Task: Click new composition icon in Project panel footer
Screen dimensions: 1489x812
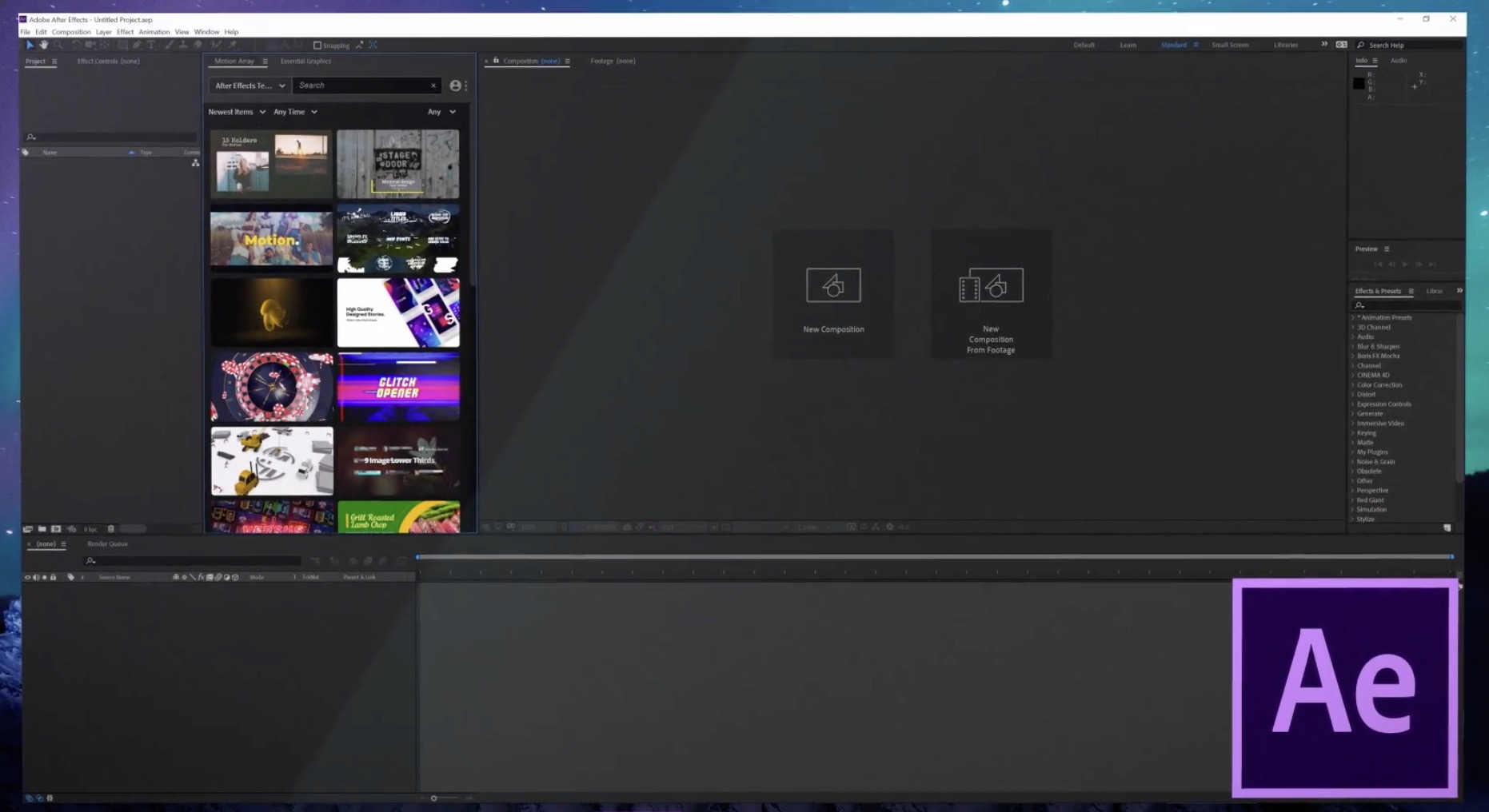Action: (x=56, y=529)
